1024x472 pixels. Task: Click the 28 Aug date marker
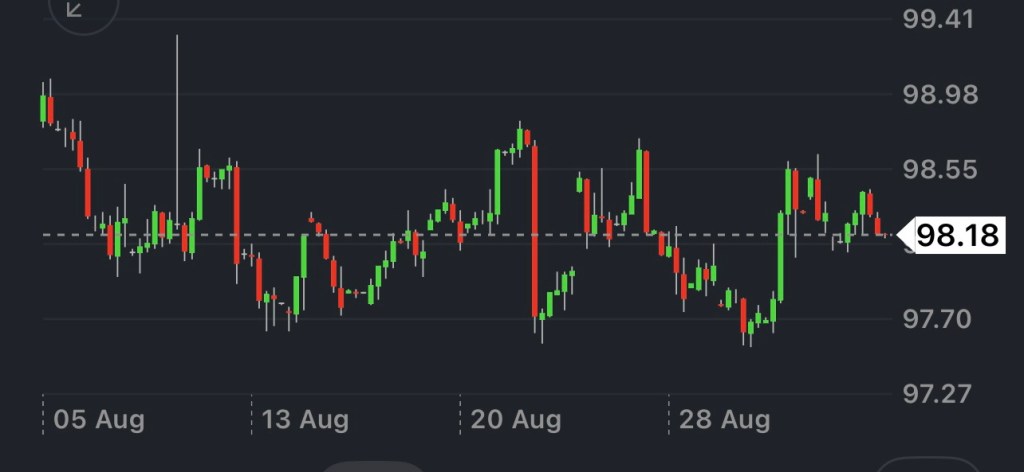[x=725, y=418]
